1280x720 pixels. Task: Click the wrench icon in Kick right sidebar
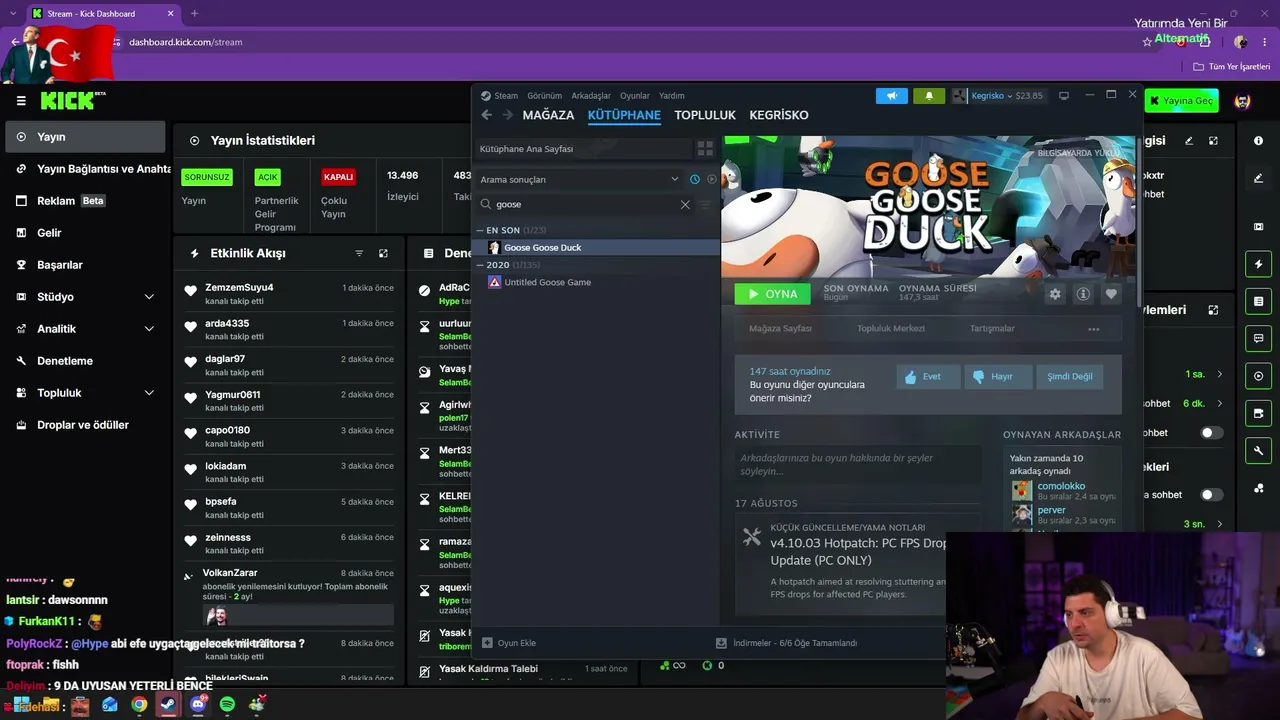click(x=1258, y=451)
